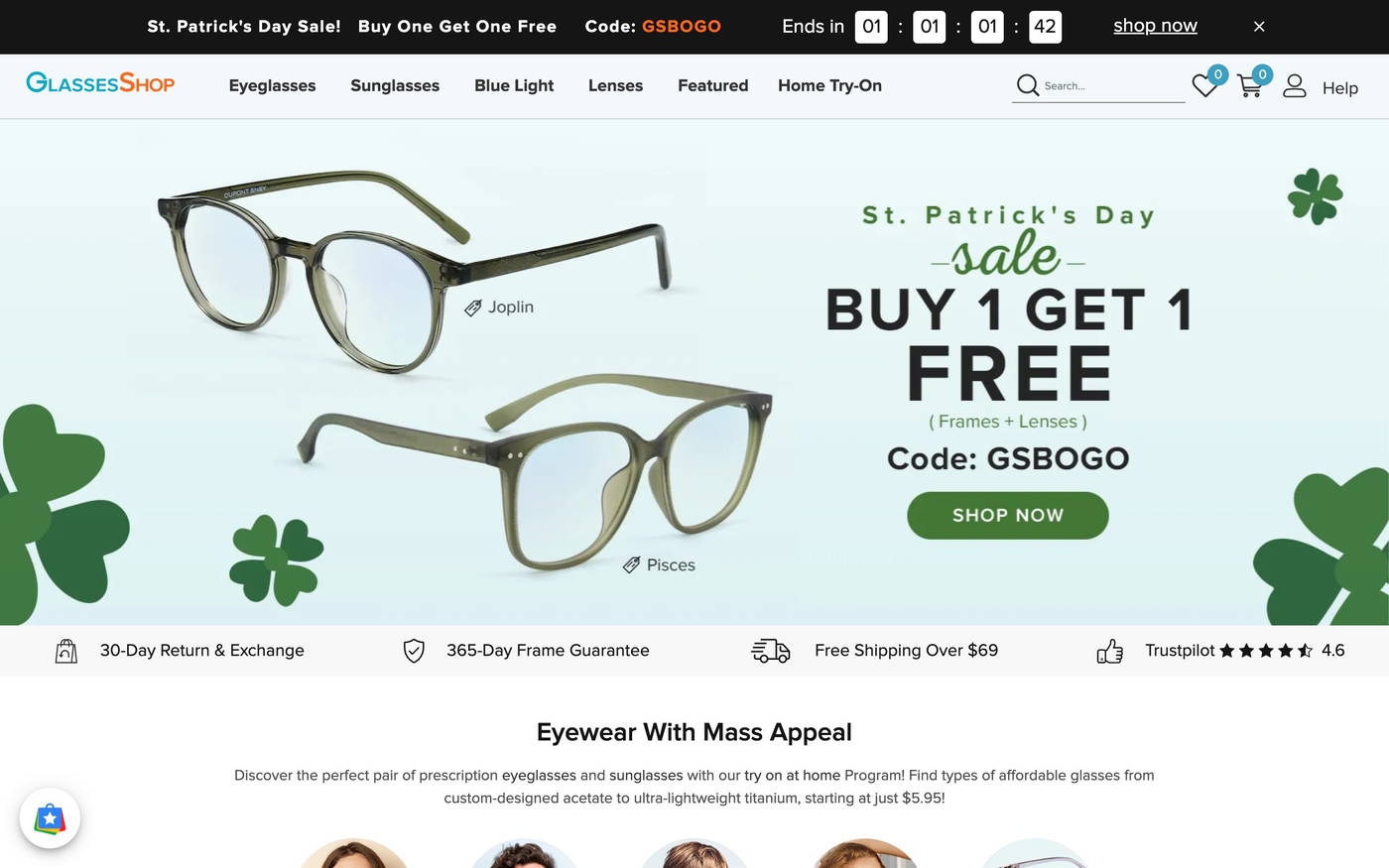
Task: Open the Eyeglasses menu
Action: tap(272, 85)
